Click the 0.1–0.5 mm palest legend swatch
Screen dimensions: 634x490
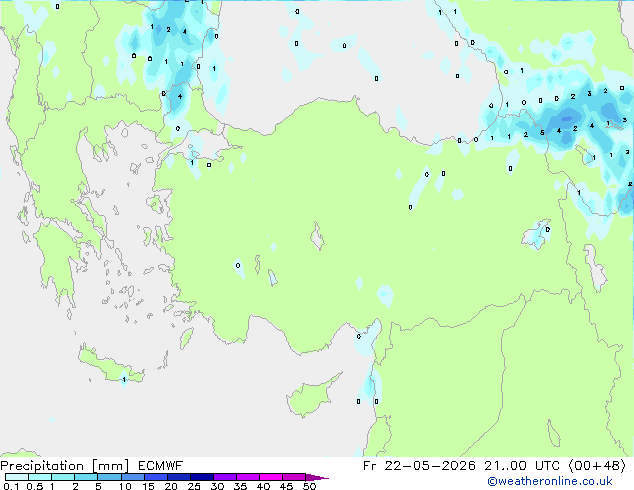(17, 477)
